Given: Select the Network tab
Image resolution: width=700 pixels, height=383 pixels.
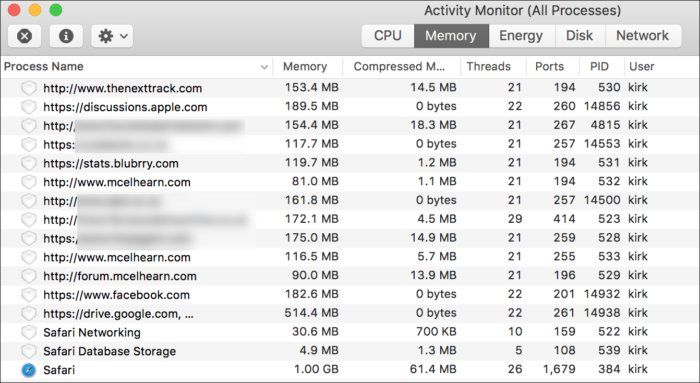Looking at the screenshot, I should click(642, 36).
